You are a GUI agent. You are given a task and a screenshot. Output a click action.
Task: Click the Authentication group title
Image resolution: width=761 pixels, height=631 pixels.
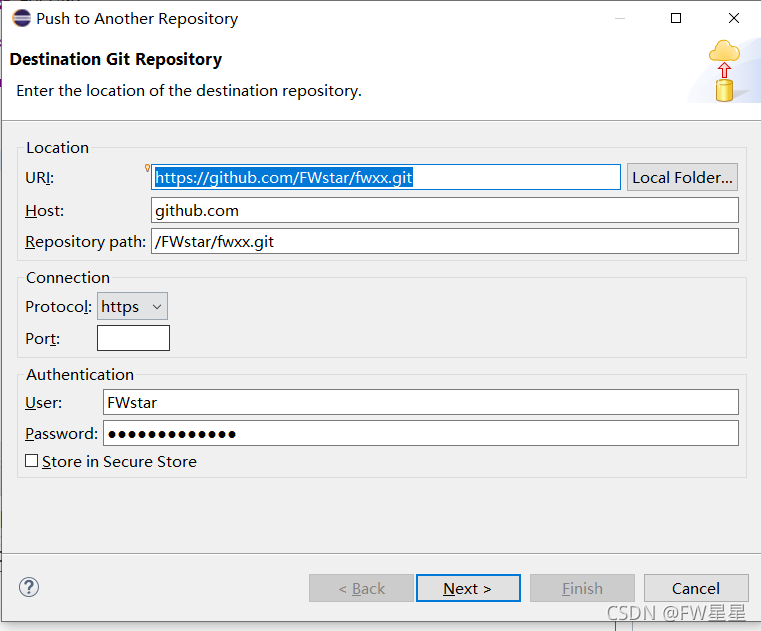coord(80,375)
